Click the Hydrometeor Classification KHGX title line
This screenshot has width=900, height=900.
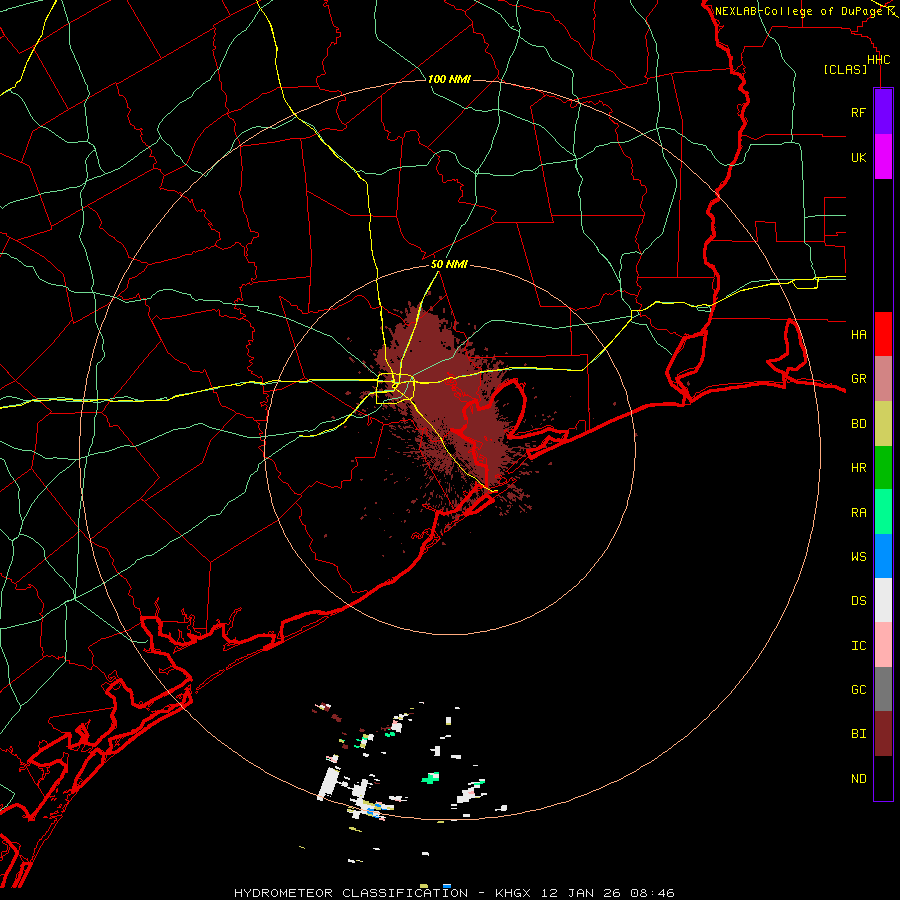point(454,893)
